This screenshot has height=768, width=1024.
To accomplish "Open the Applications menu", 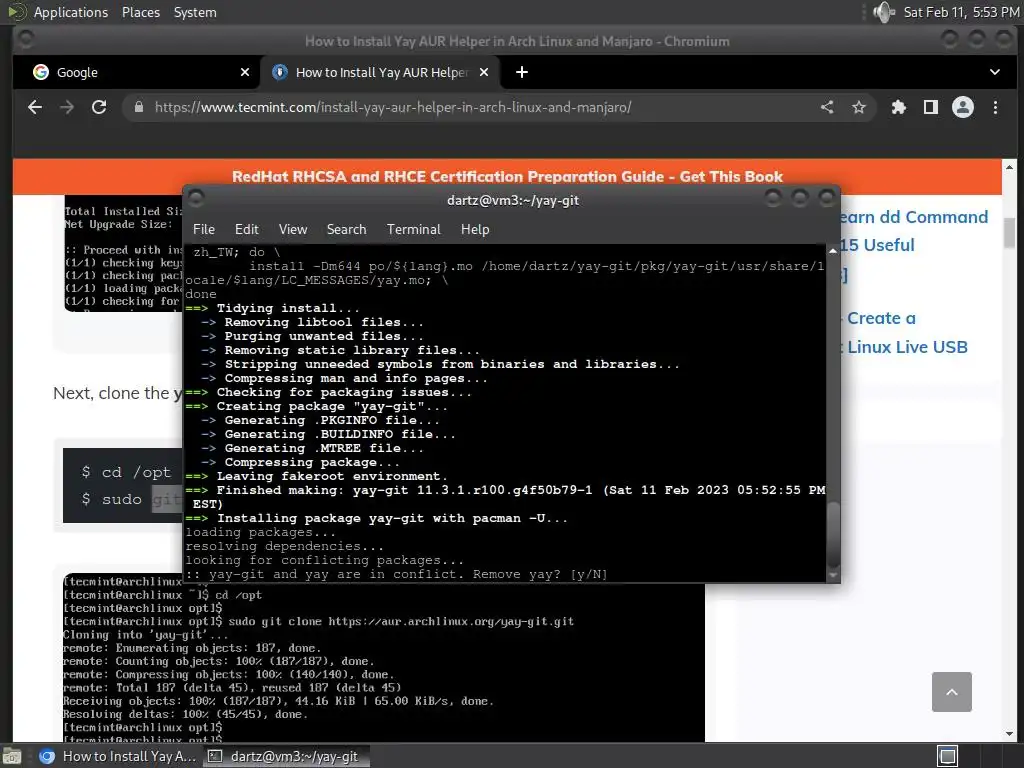I will point(71,12).
